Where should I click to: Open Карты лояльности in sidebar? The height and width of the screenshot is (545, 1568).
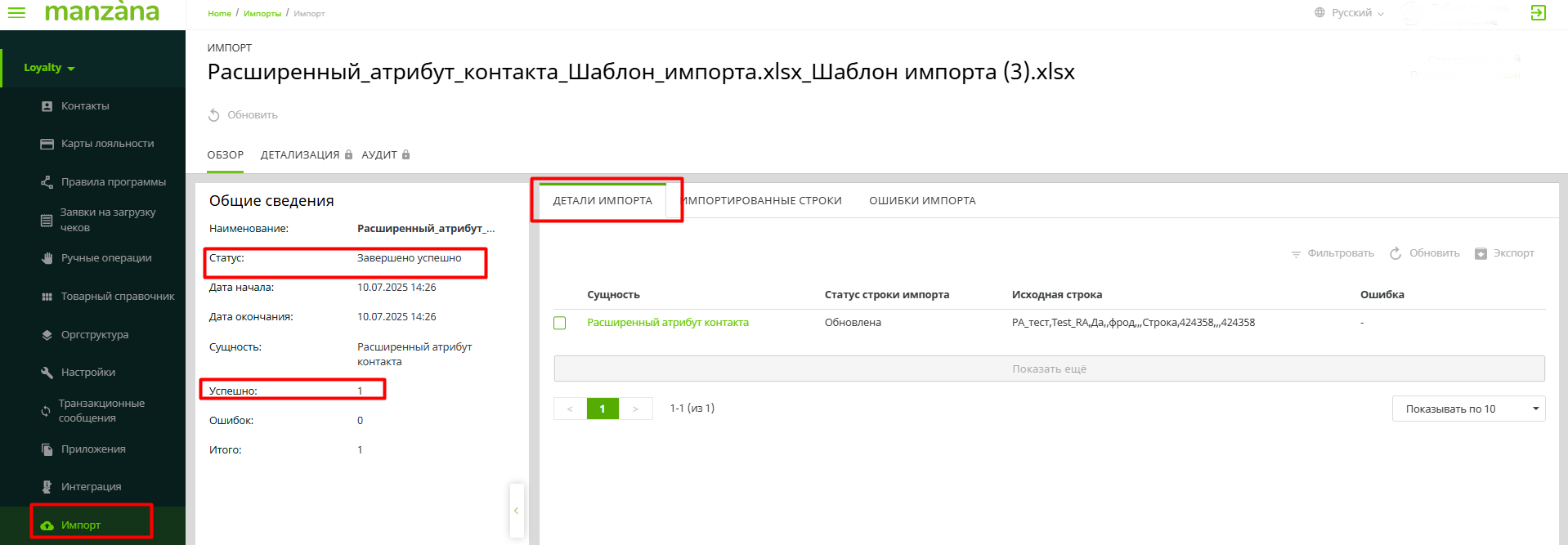107,144
